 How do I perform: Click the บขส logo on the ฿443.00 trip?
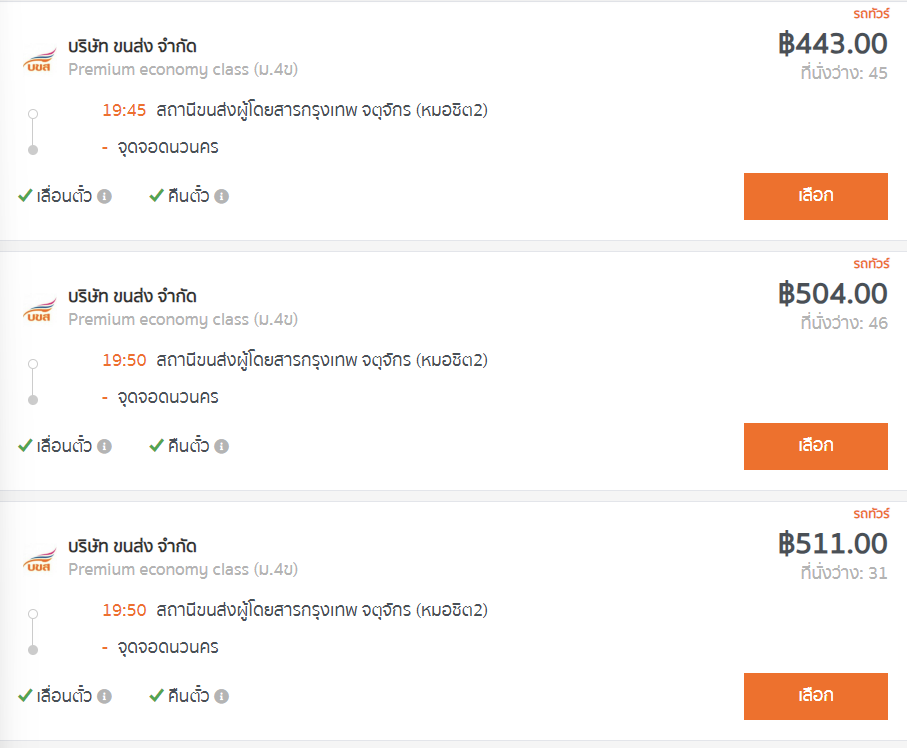point(39,60)
